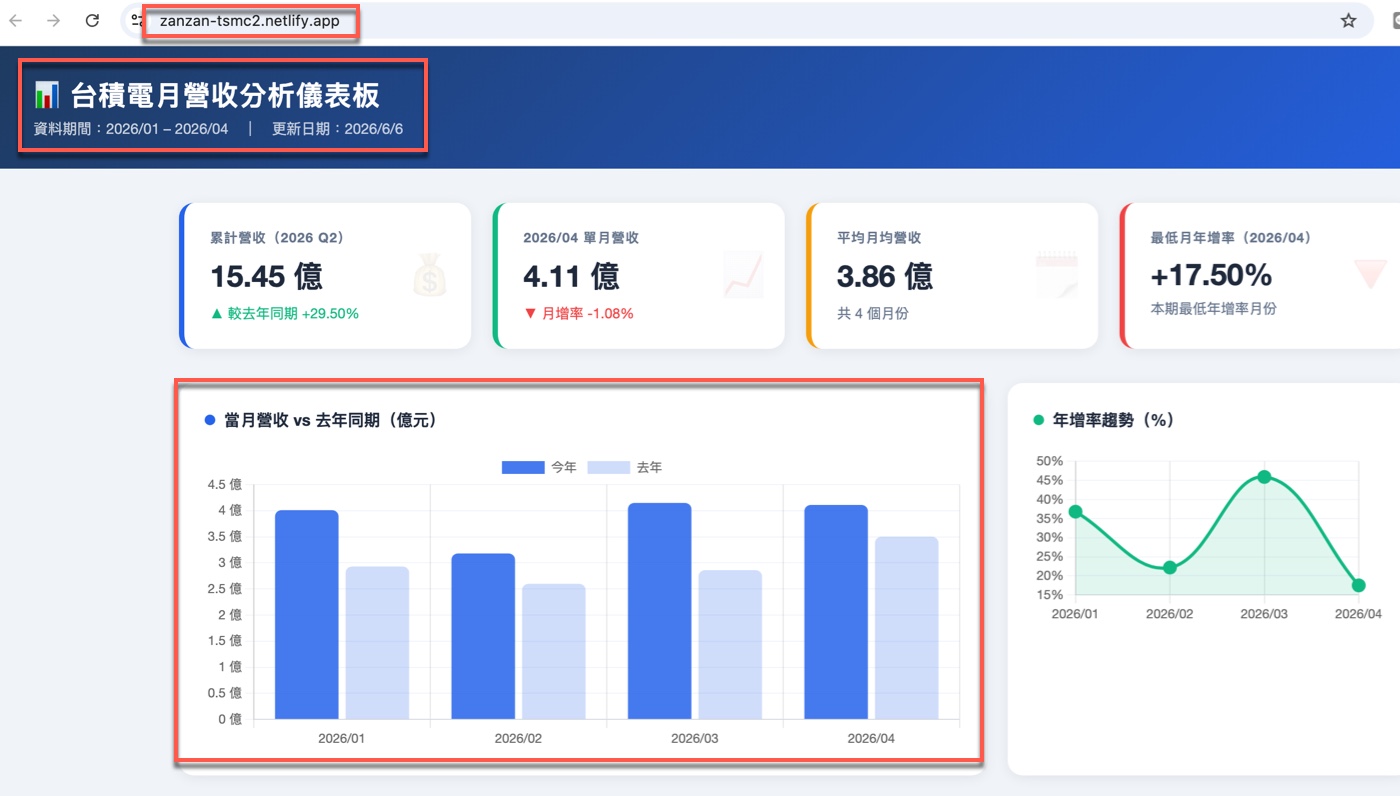Bookmark this page with the star icon

click(x=1348, y=21)
